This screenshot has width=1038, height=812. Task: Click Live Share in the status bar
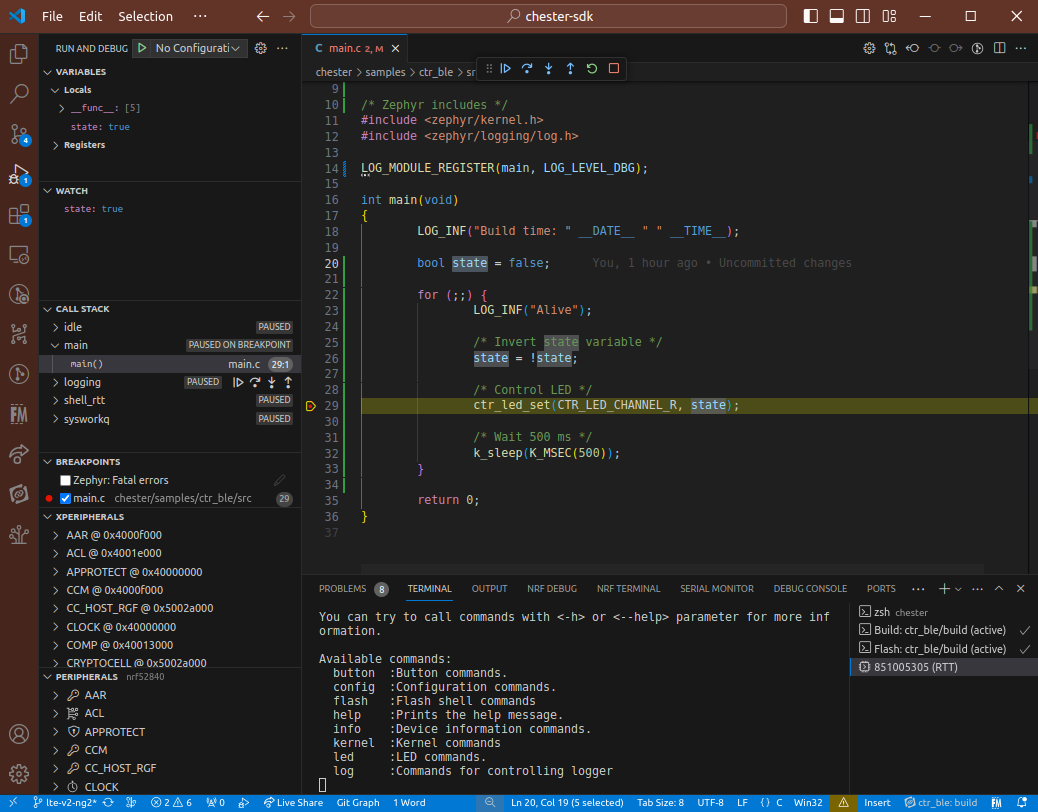click(x=292, y=803)
